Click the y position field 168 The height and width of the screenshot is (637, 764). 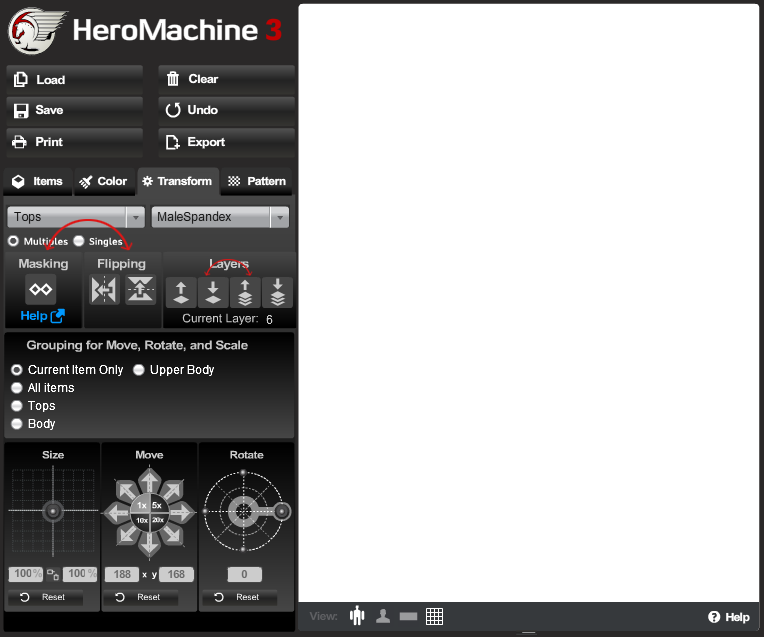tap(176, 574)
